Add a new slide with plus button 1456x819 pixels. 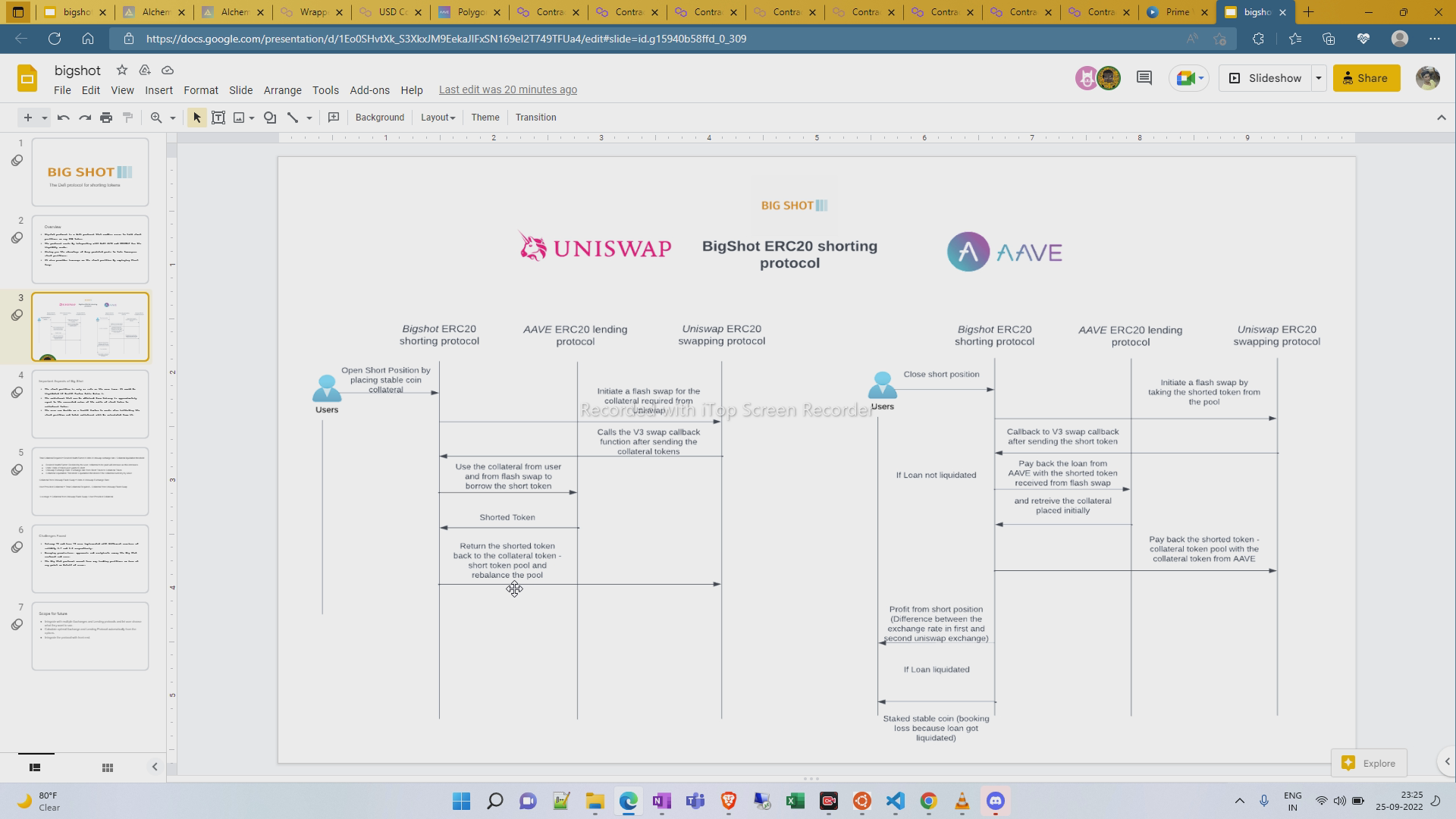[x=28, y=118]
